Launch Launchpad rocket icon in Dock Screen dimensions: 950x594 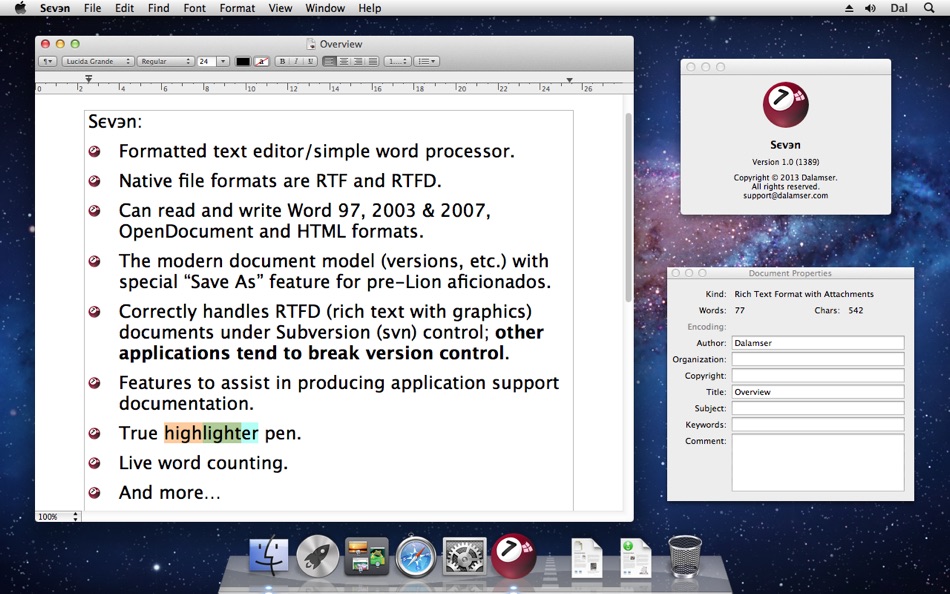317,555
